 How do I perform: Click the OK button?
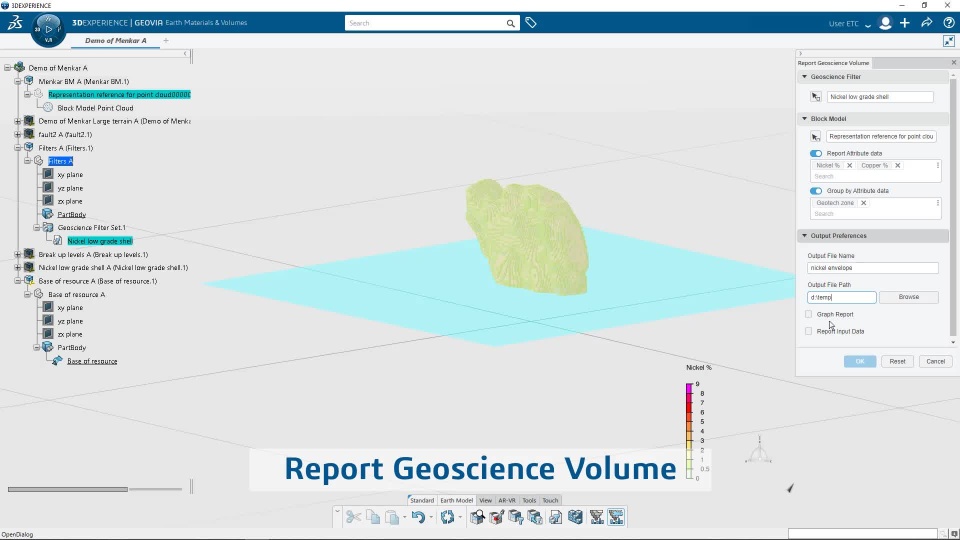860,361
